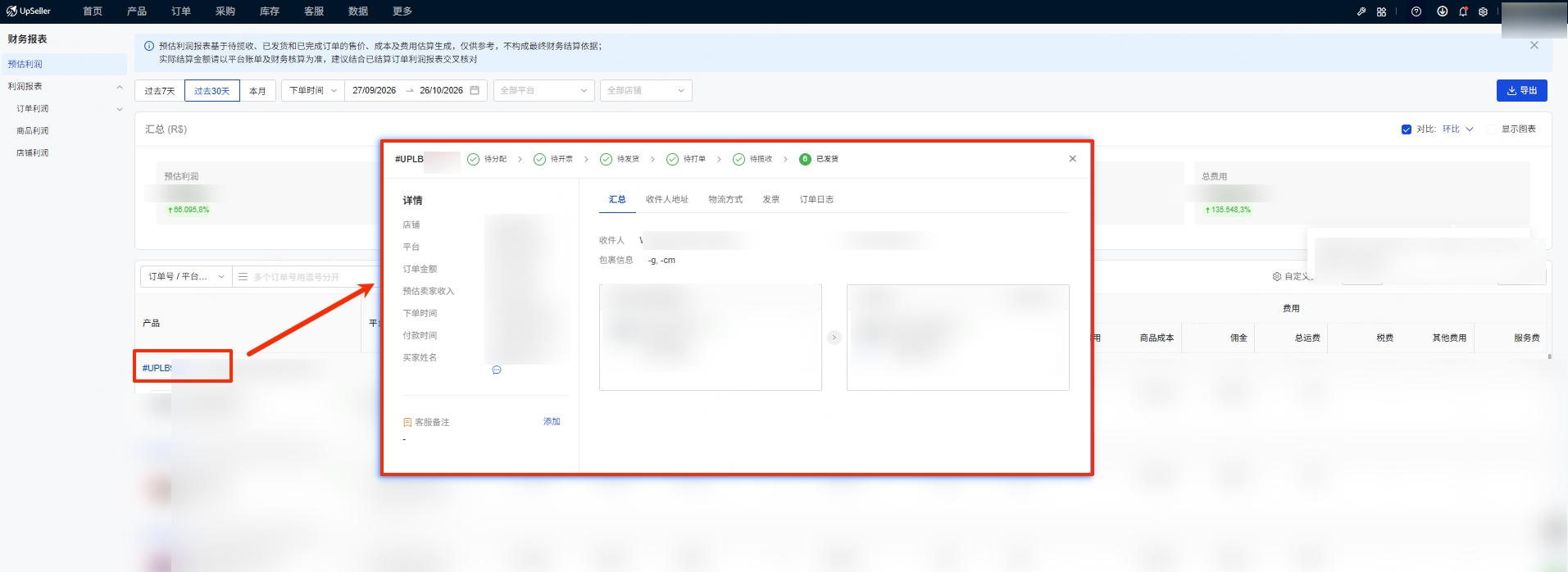Open the 全部店铺 store dropdown
Viewport: 1568px width, 572px height.
[x=646, y=90]
